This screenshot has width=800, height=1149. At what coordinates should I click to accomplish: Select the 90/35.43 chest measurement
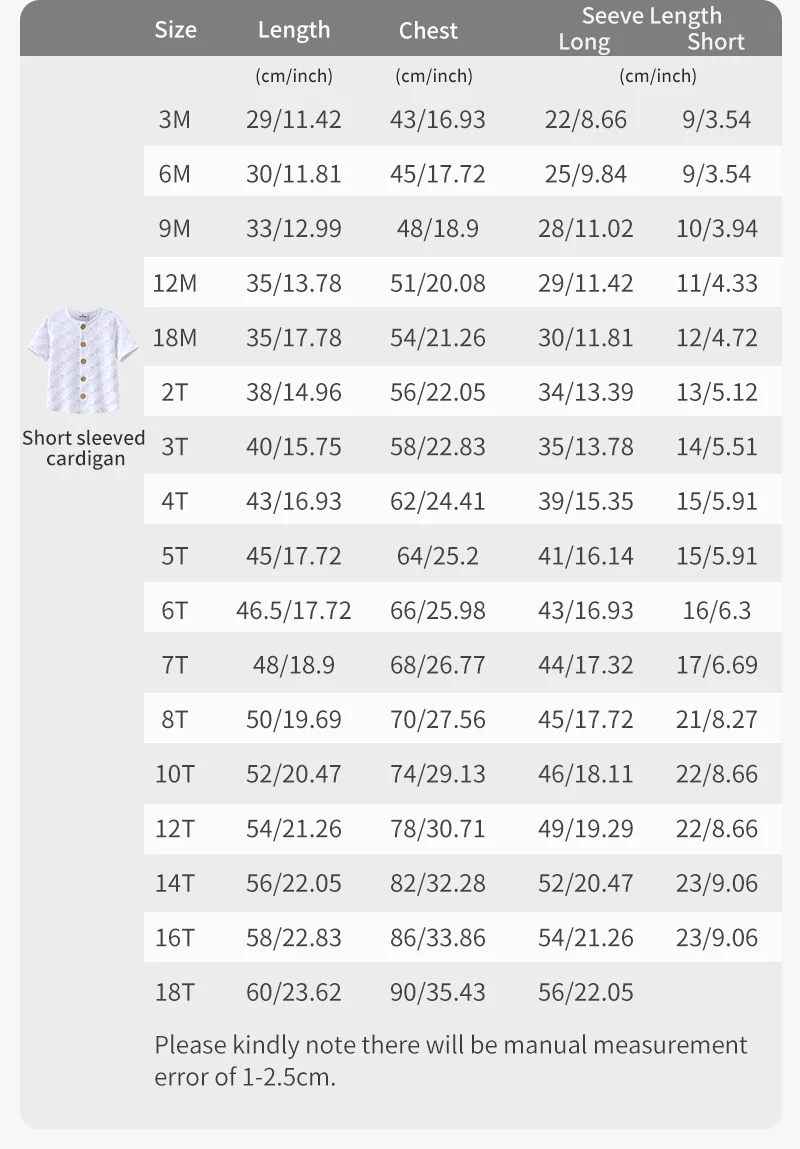coord(437,992)
